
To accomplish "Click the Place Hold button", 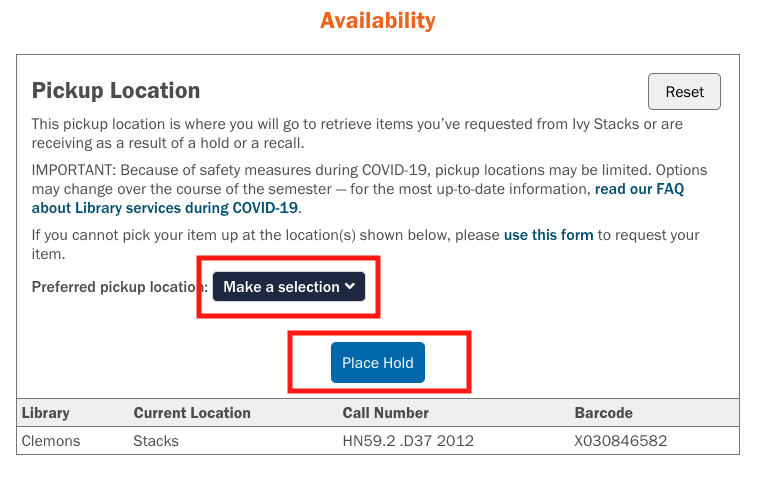I will point(377,363).
